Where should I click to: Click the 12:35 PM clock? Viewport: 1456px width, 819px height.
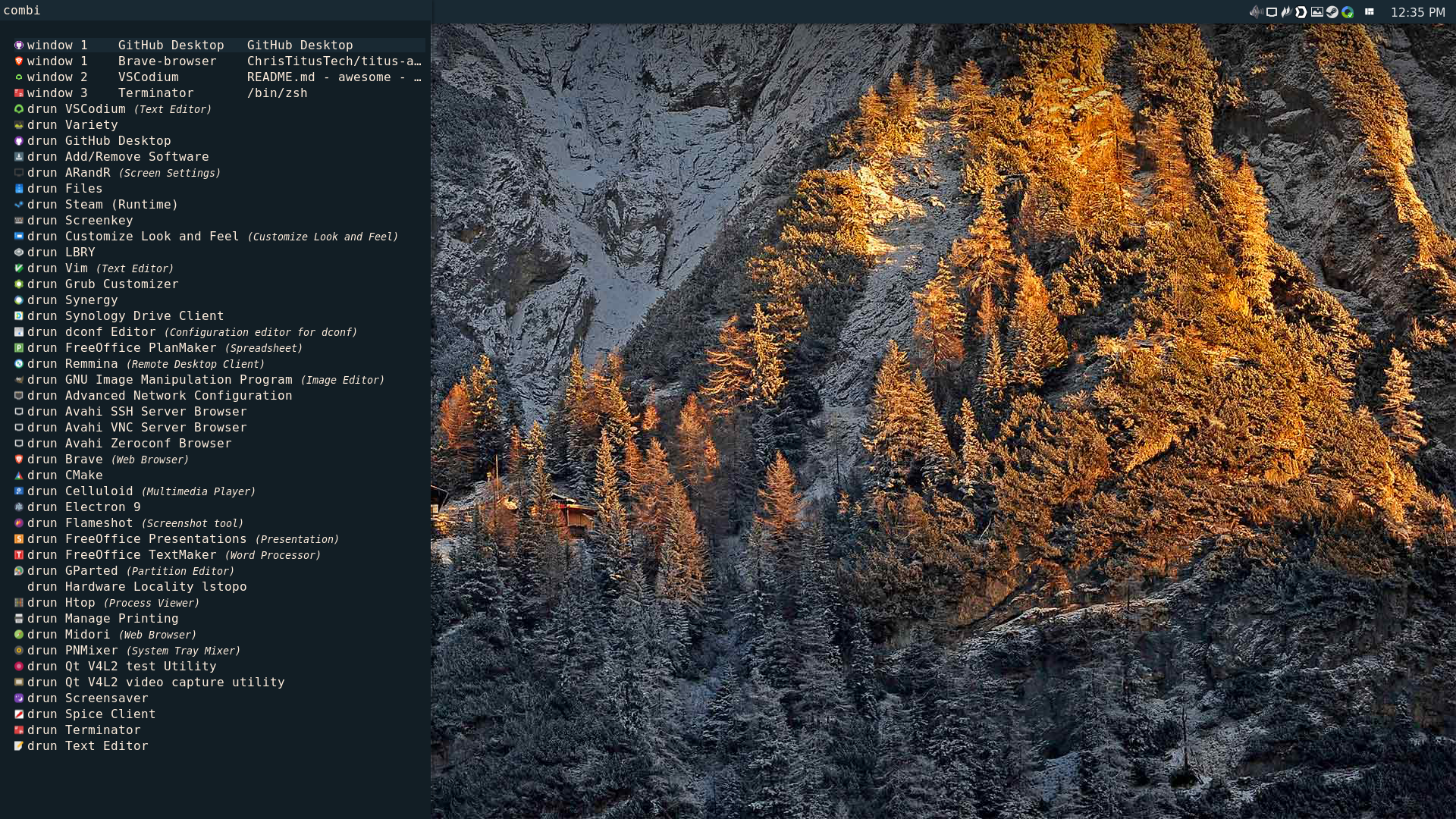coord(1417,12)
